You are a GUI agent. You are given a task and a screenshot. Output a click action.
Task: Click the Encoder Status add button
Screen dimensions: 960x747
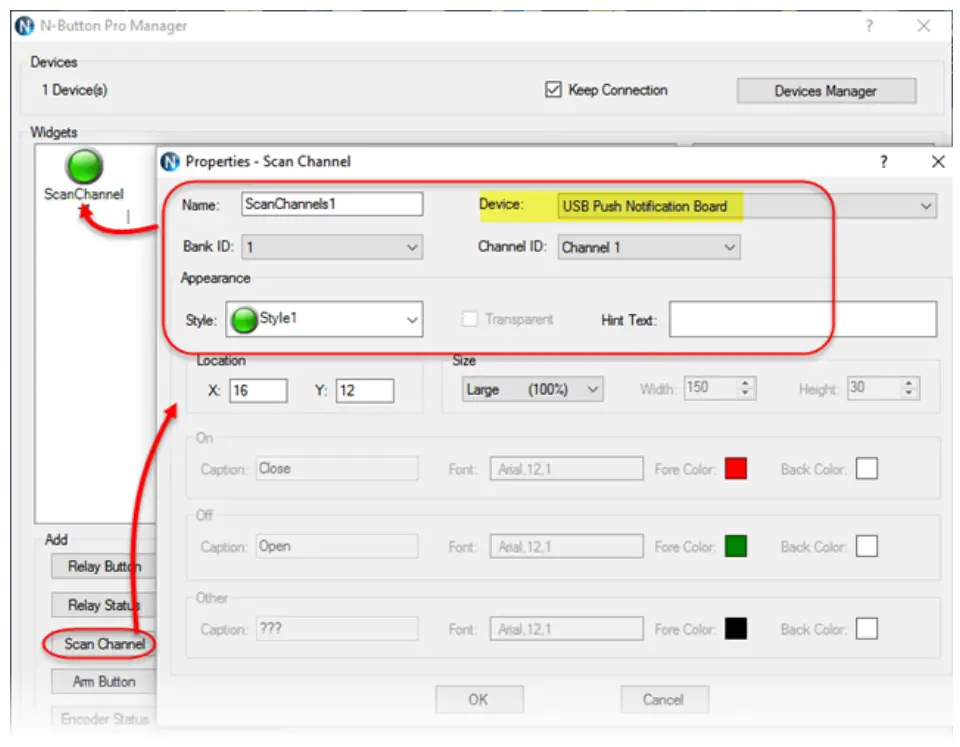(x=104, y=719)
